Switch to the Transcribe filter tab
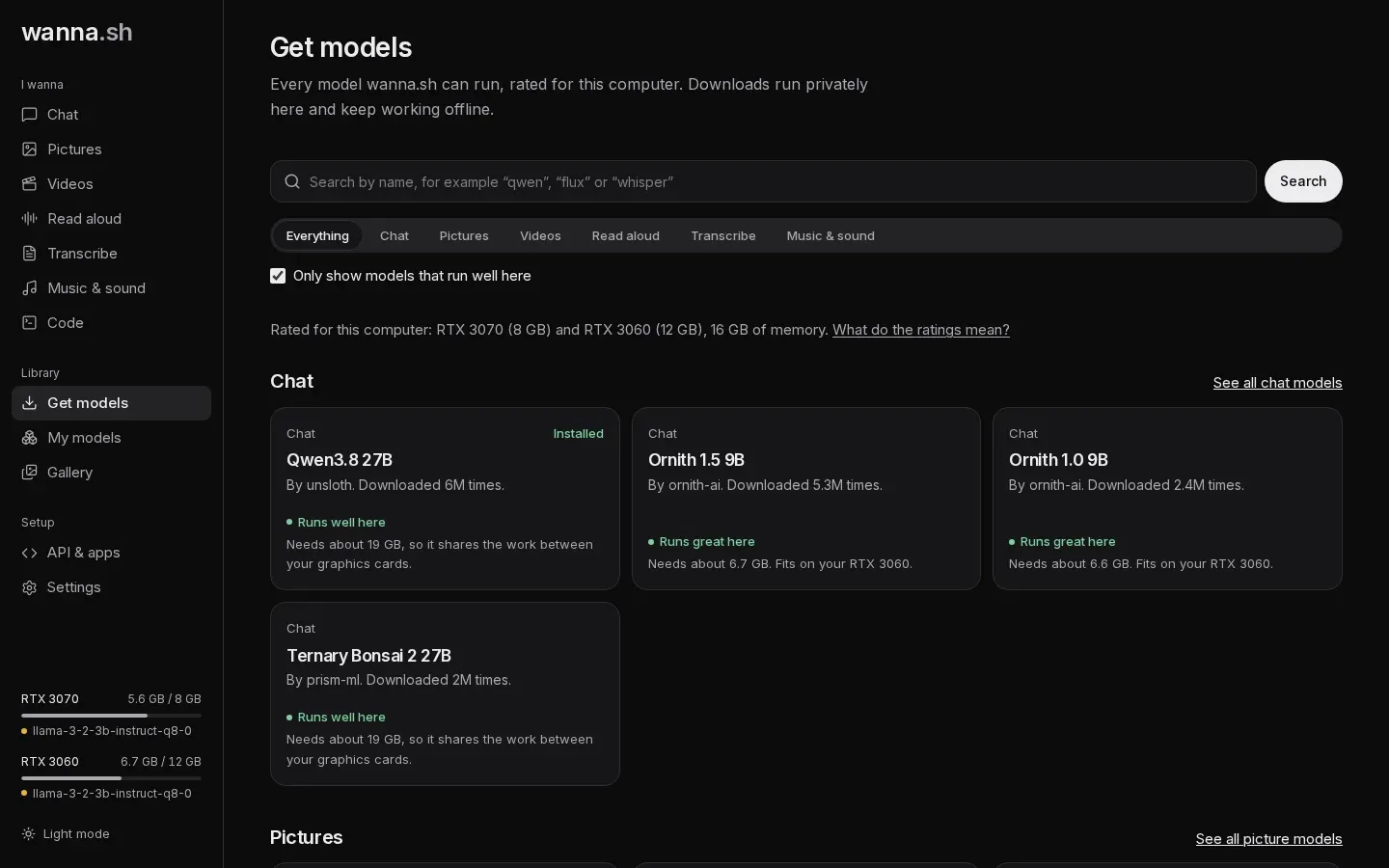This screenshot has width=1389, height=868. (x=723, y=235)
